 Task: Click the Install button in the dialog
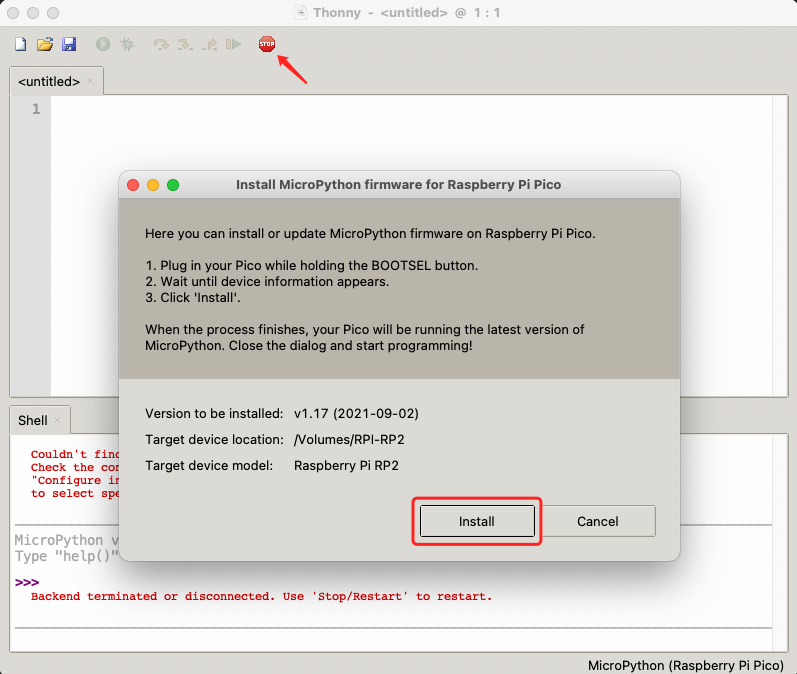click(477, 521)
